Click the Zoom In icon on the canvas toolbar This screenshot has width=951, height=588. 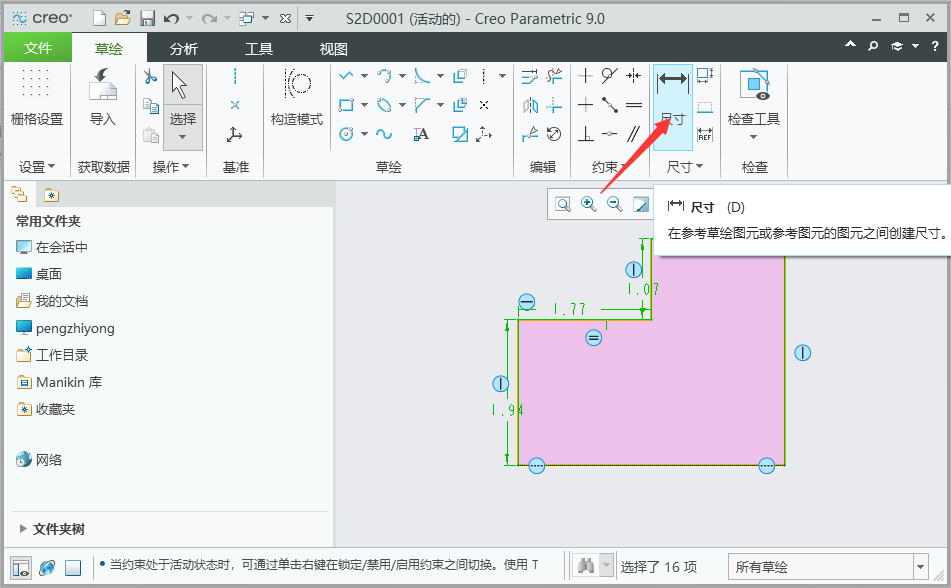click(589, 204)
